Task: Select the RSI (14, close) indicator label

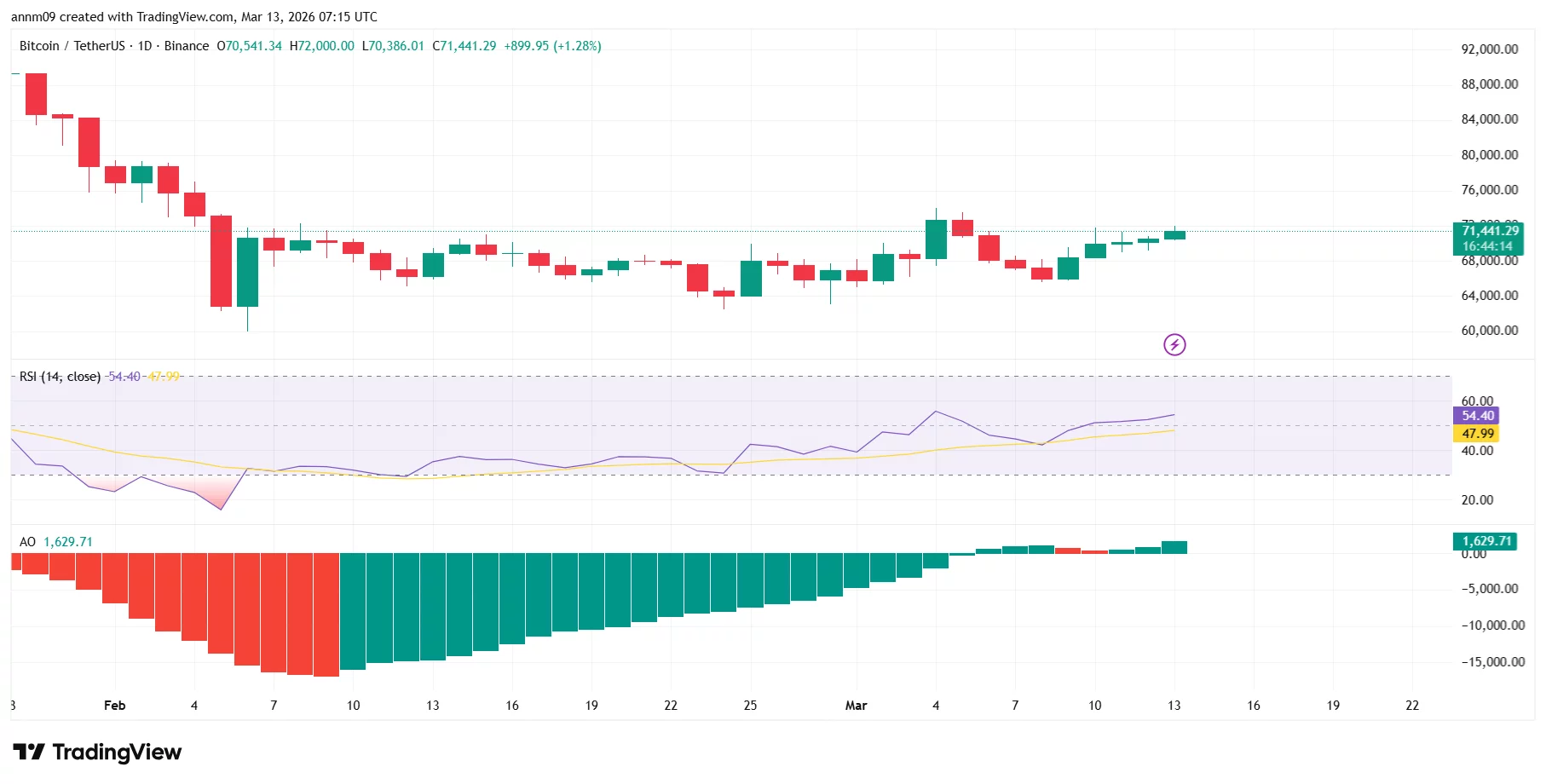Action: click(x=59, y=376)
